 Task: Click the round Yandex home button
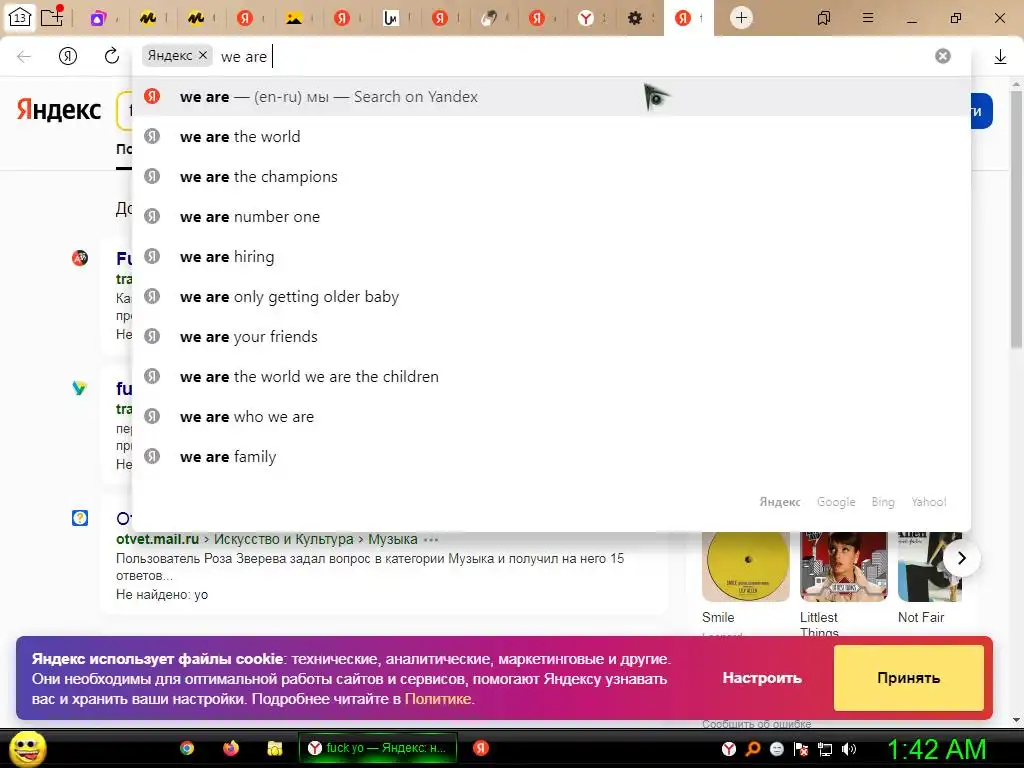point(68,56)
